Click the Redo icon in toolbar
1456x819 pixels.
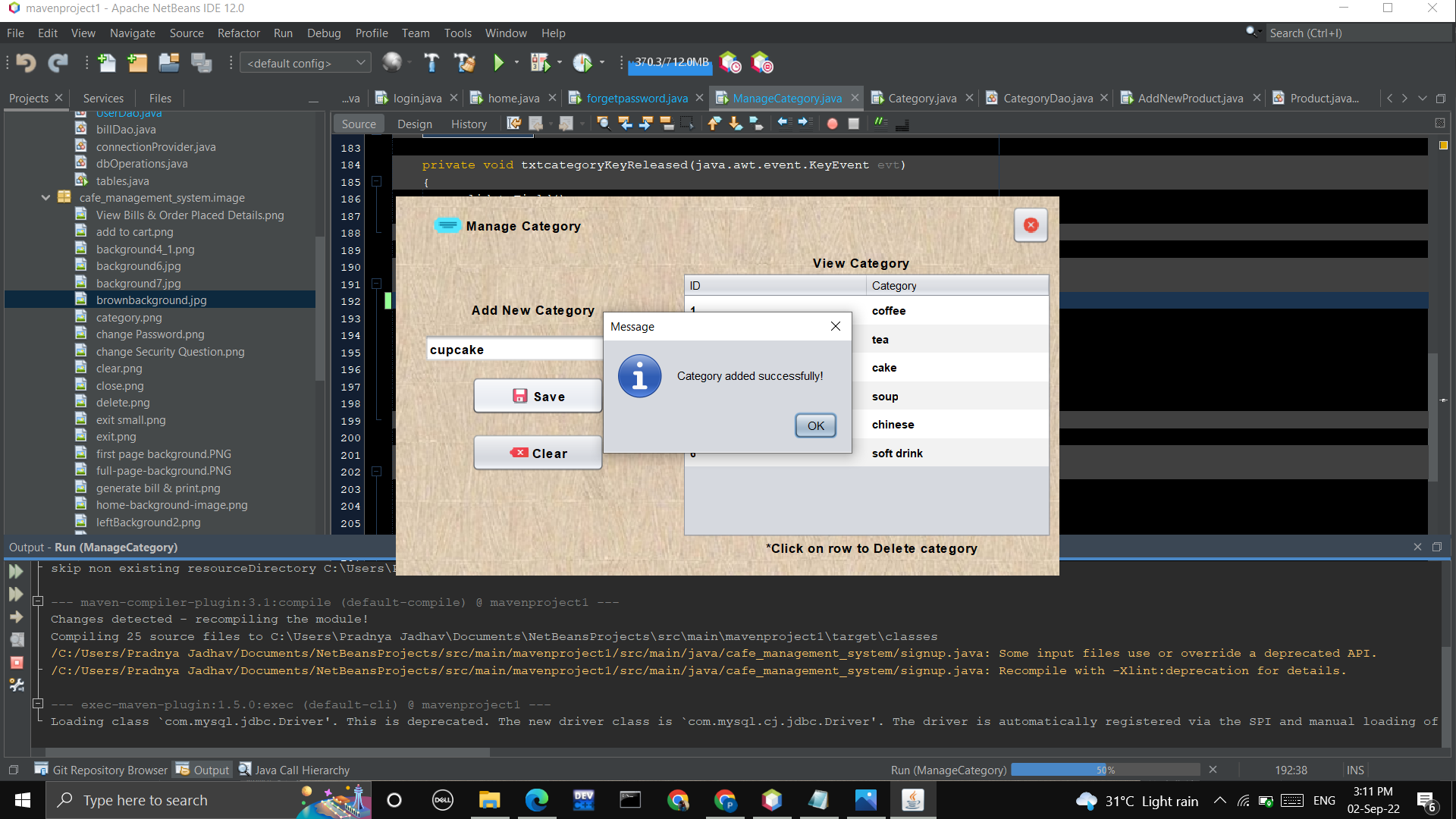58,63
